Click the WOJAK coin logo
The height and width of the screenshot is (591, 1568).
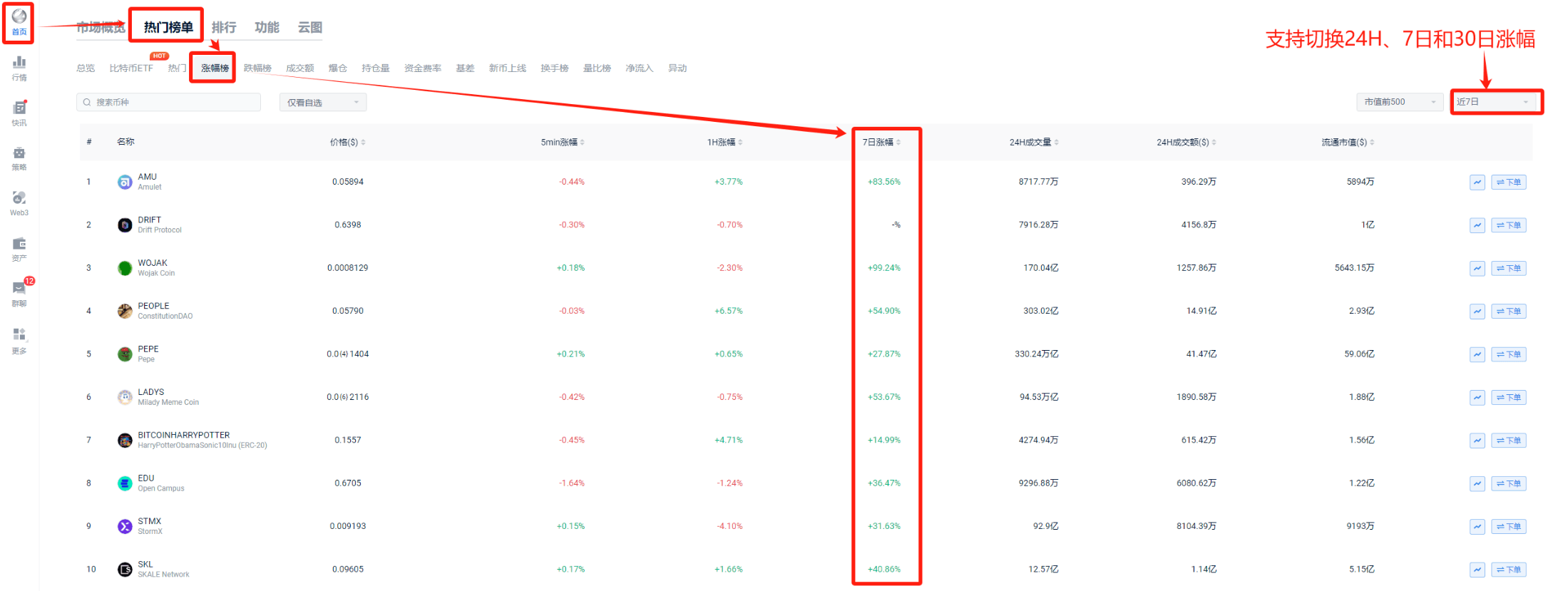coord(125,268)
